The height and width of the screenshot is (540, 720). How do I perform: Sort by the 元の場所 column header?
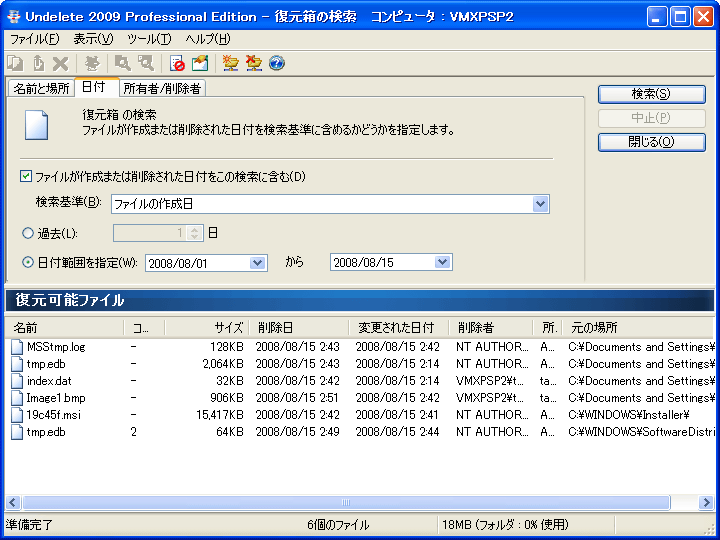(638, 327)
